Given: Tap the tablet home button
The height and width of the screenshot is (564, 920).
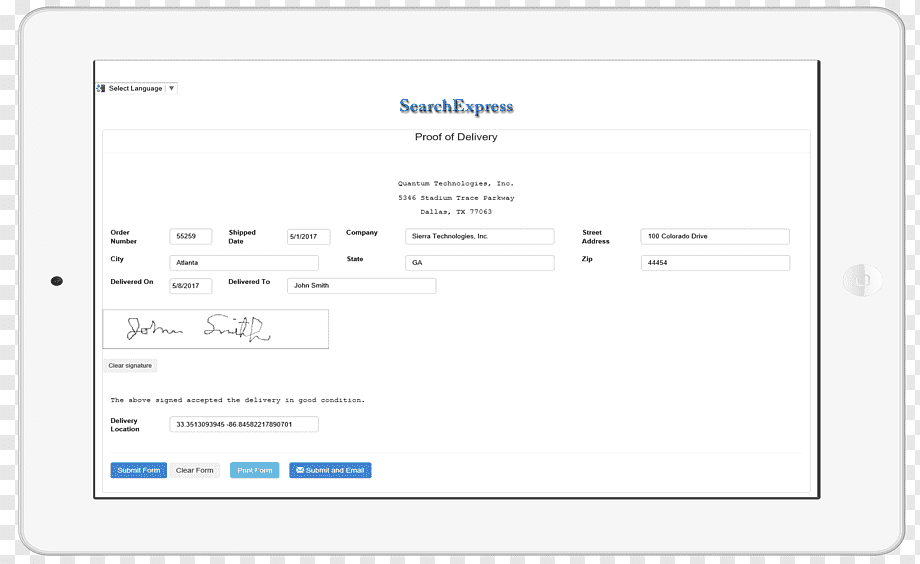Looking at the screenshot, I should coord(862,281).
